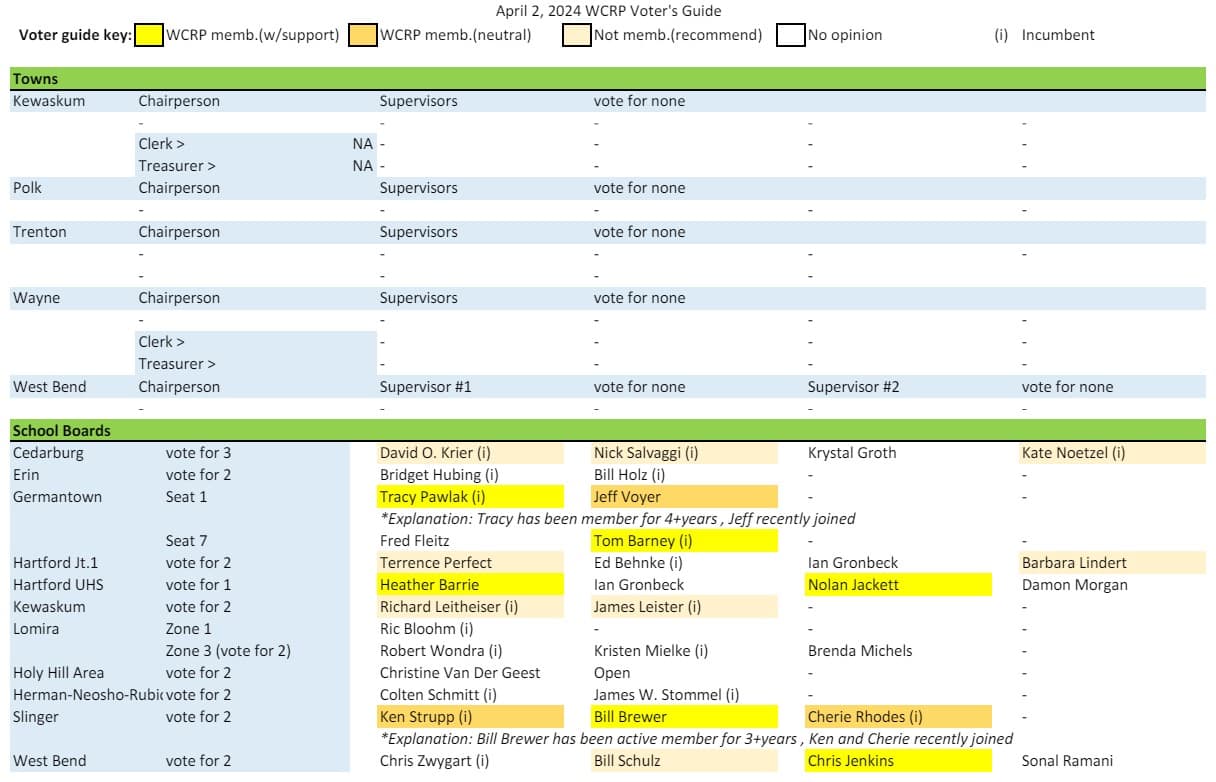This screenshot has width=1216, height=782.
Task: Select the 'Lomira' district cell
Action: pos(36,628)
